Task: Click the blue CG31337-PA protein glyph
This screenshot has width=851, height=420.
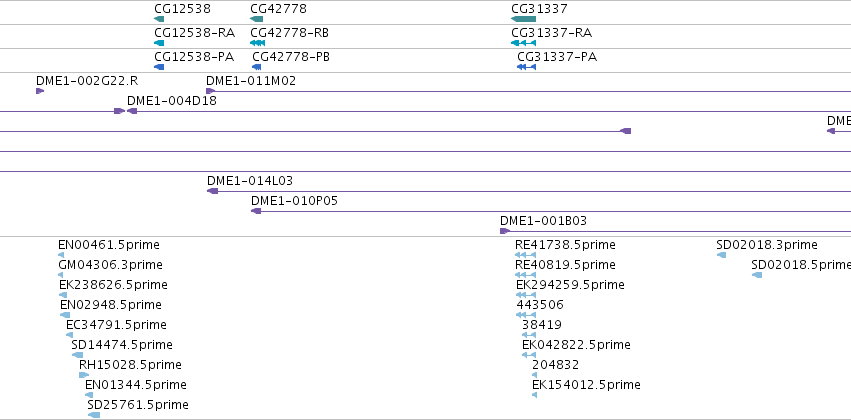Action: pyautogui.click(x=526, y=67)
